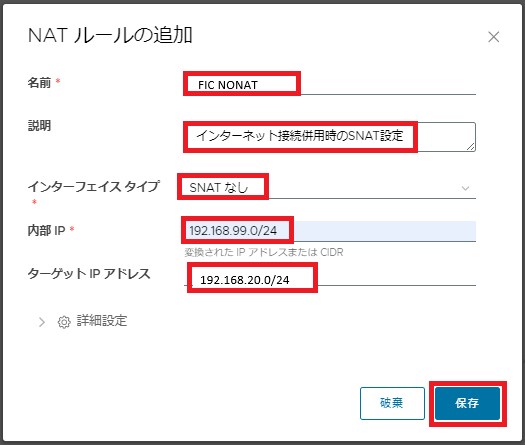
Task: Focus the 説明 description text area
Action: (329, 137)
